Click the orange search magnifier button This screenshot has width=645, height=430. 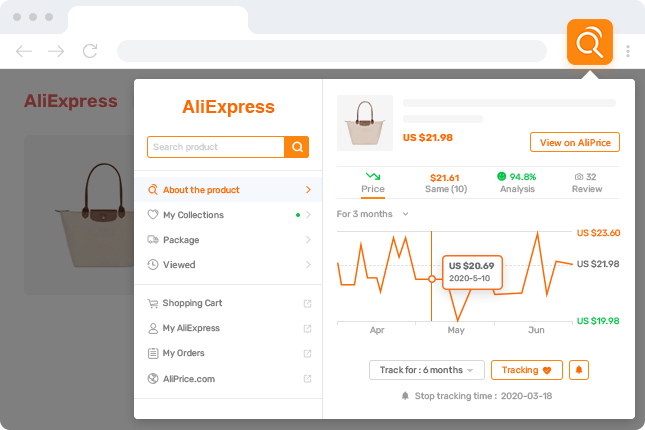pyautogui.click(x=297, y=147)
